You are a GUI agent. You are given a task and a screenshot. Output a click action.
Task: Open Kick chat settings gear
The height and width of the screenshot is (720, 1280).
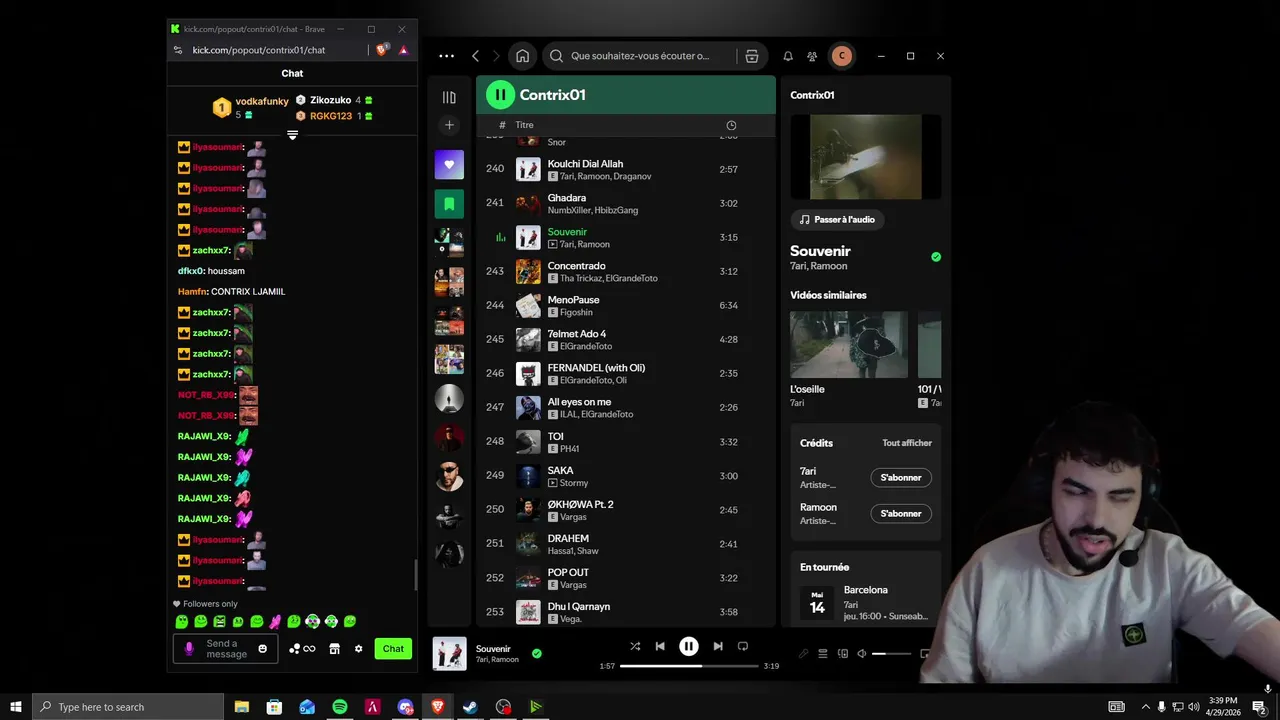(358, 649)
